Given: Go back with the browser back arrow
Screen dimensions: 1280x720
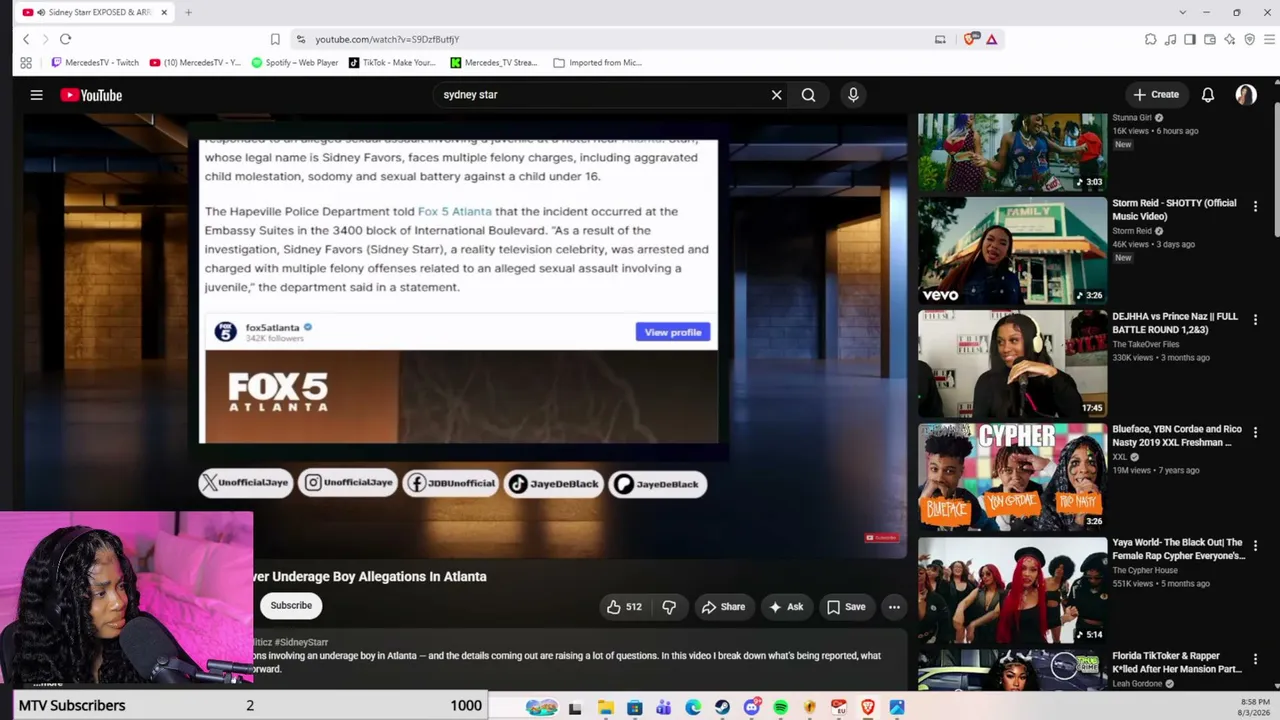Looking at the screenshot, I should (26, 39).
